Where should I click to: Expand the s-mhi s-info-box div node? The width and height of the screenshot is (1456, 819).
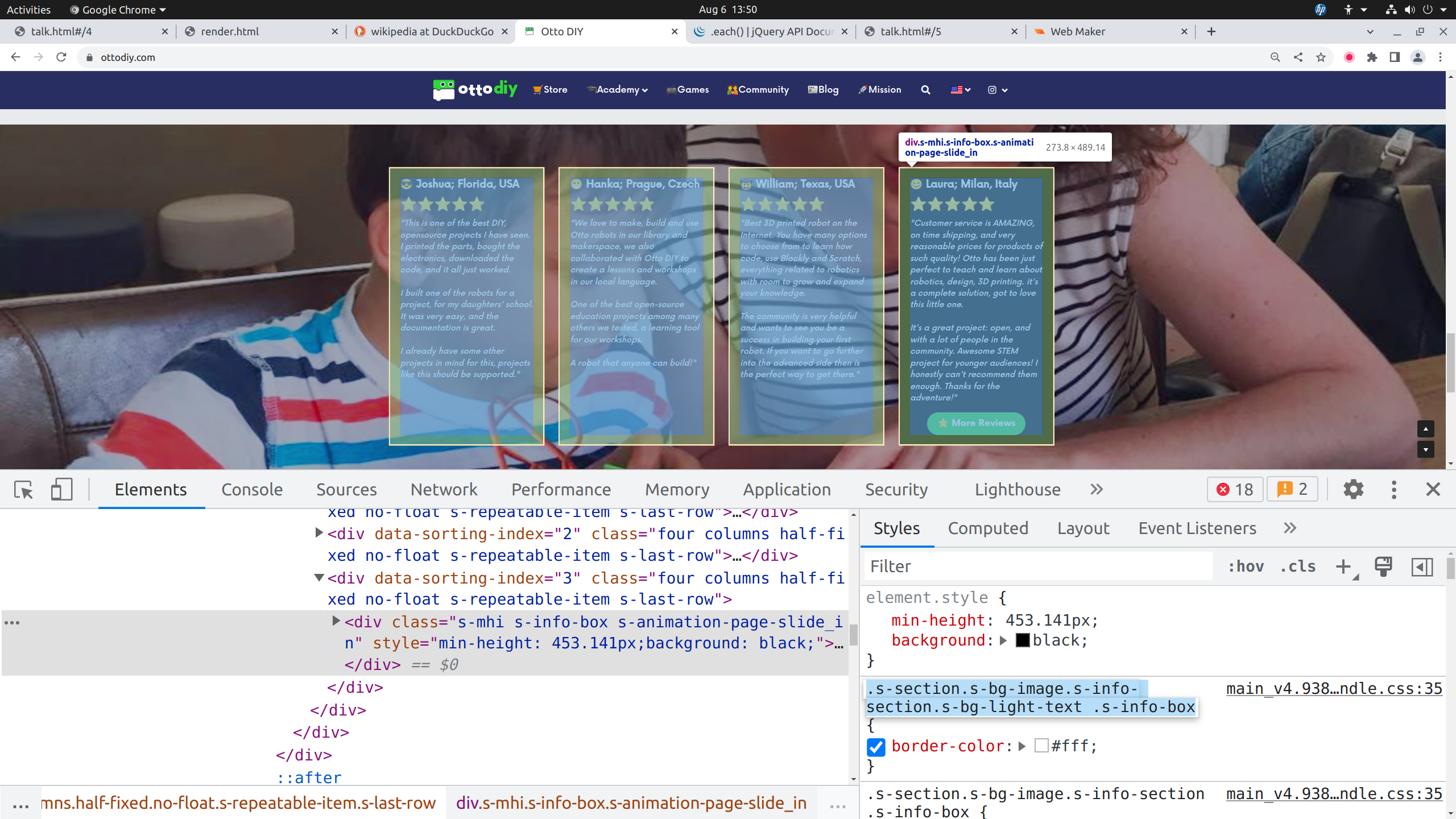[336, 622]
